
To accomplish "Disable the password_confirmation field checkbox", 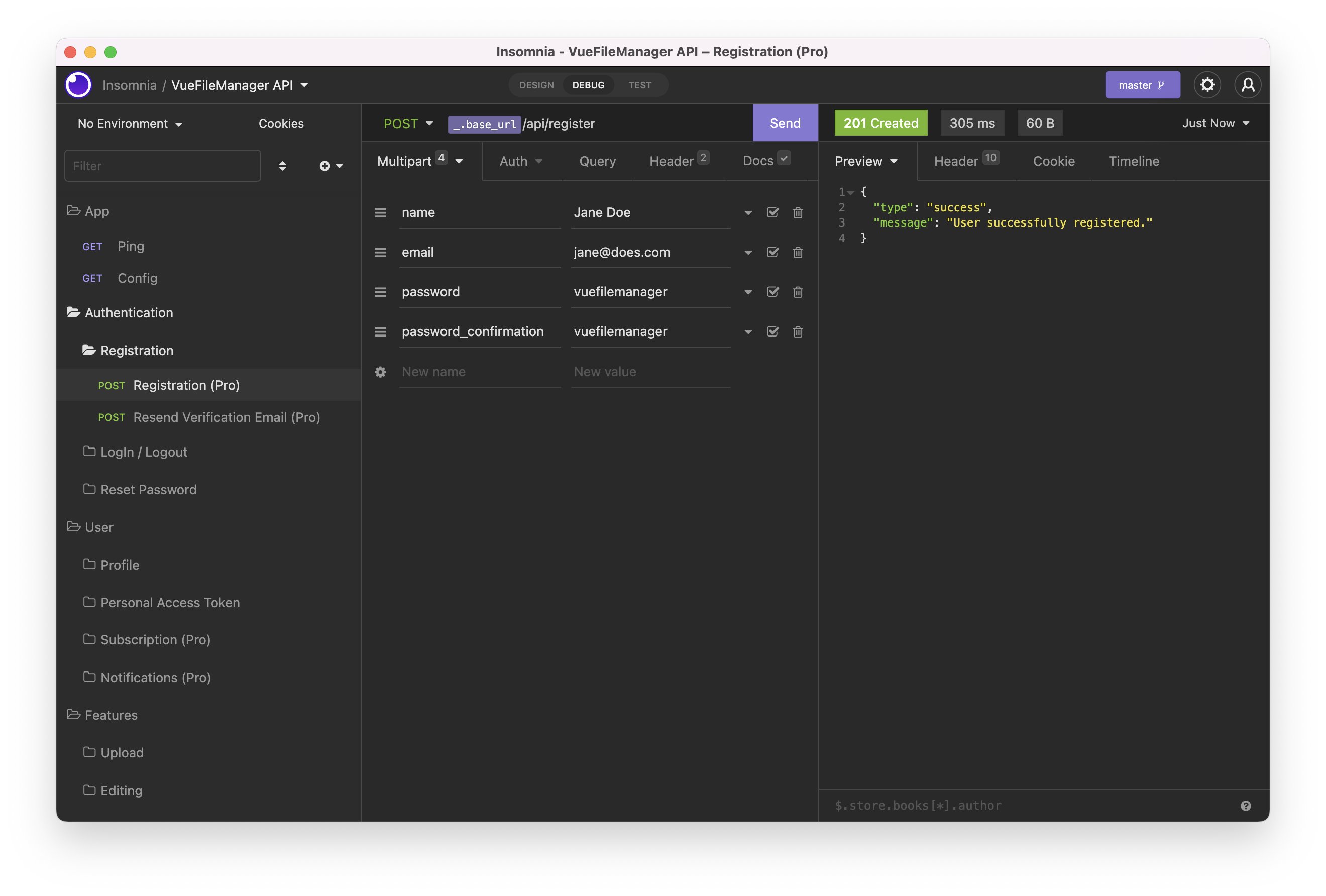I will coord(772,331).
